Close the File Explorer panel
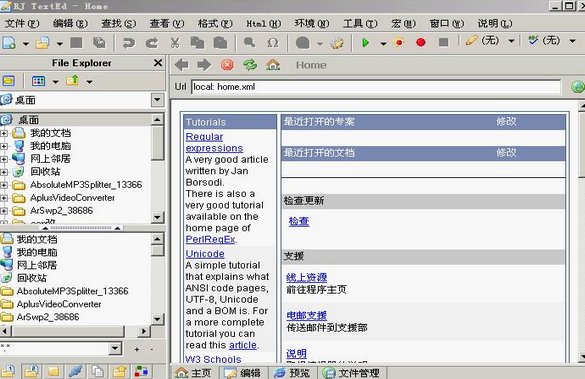This screenshot has height=379, width=585. (x=158, y=63)
